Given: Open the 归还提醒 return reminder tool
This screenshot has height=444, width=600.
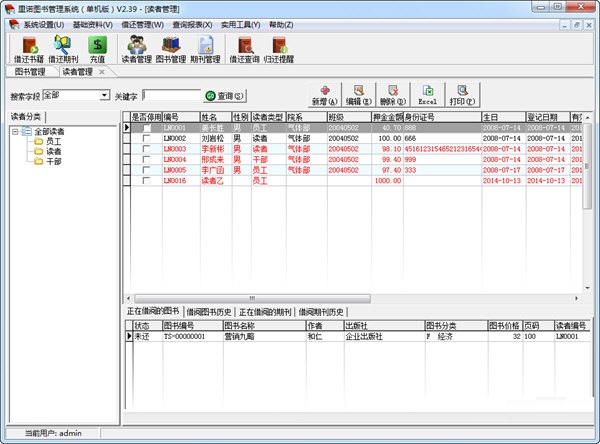Looking at the screenshot, I should [x=280, y=48].
